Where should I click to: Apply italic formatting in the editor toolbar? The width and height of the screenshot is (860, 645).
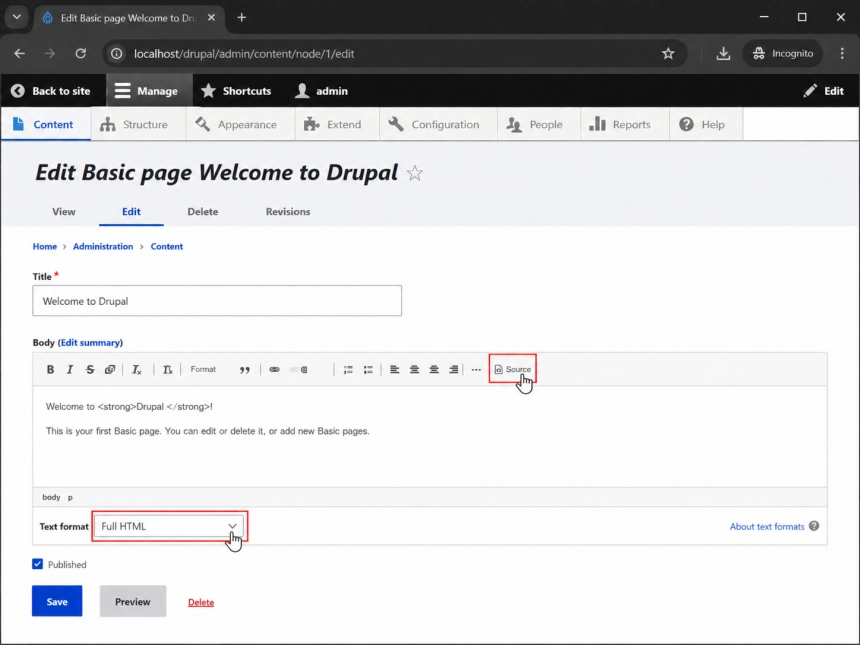pyautogui.click(x=70, y=370)
